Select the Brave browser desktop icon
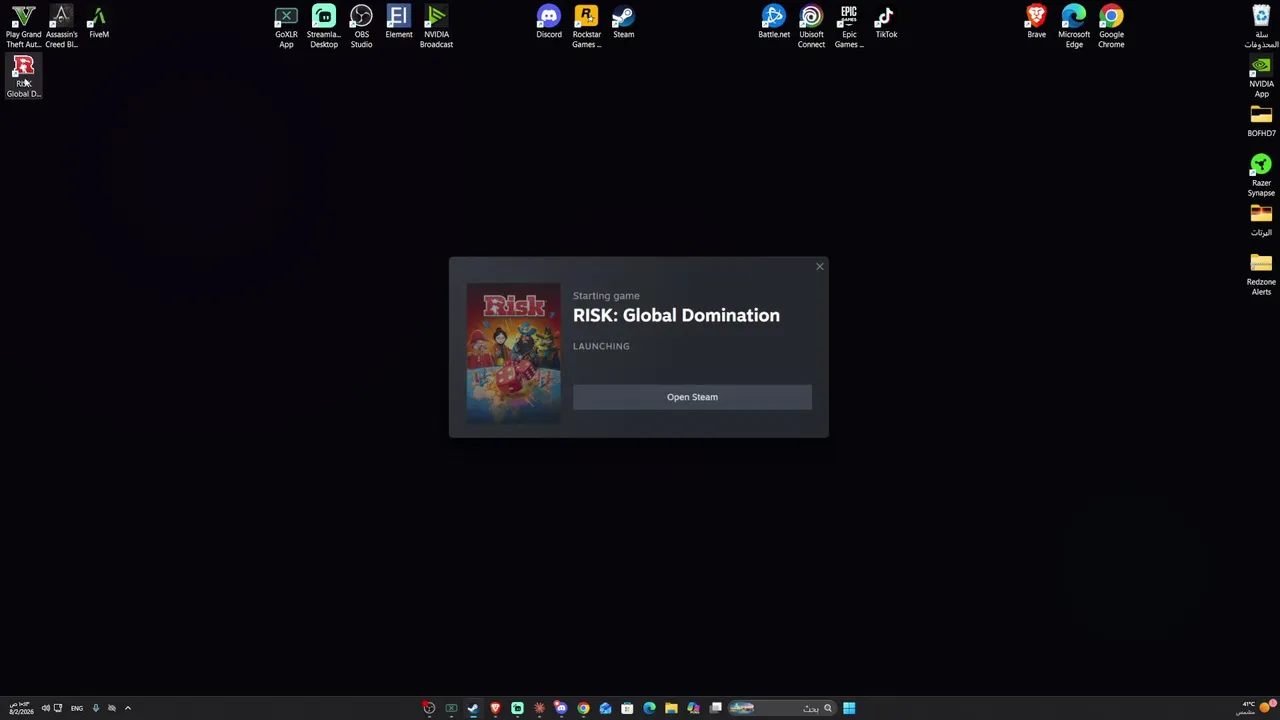The height and width of the screenshot is (720, 1280). 1036,22
